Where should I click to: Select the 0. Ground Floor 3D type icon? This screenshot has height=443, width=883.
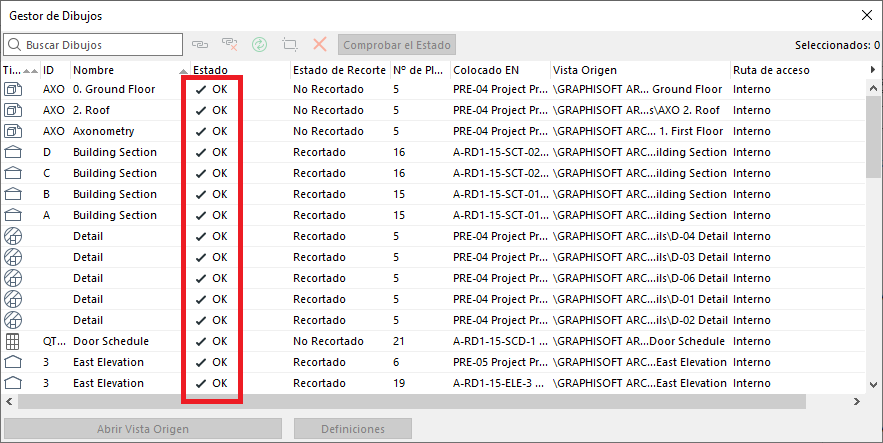pyautogui.click(x=14, y=89)
